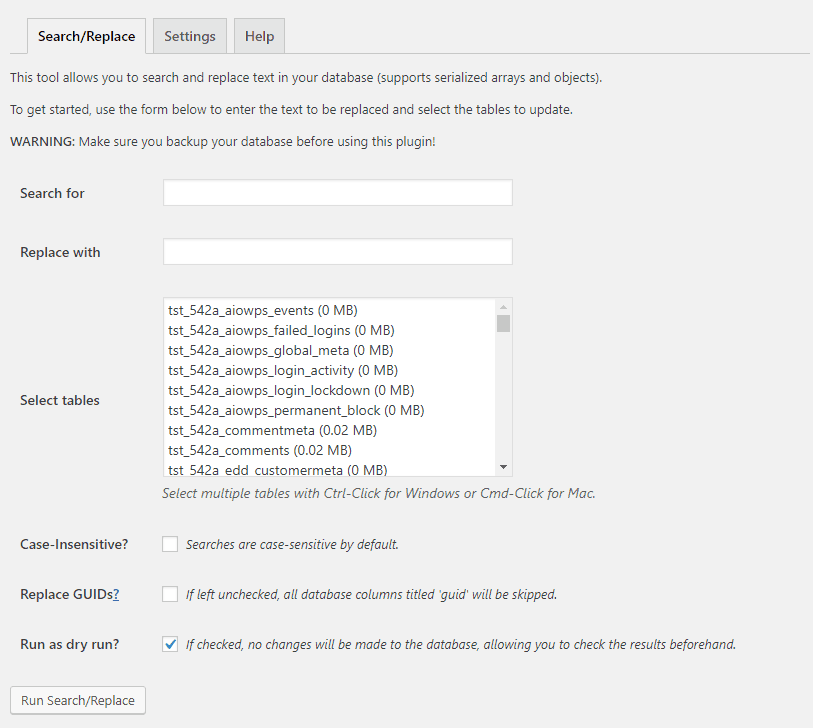Check the Replace GUIDs checkbox
Viewport: 813px width, 728px height.
coord(170,594)
